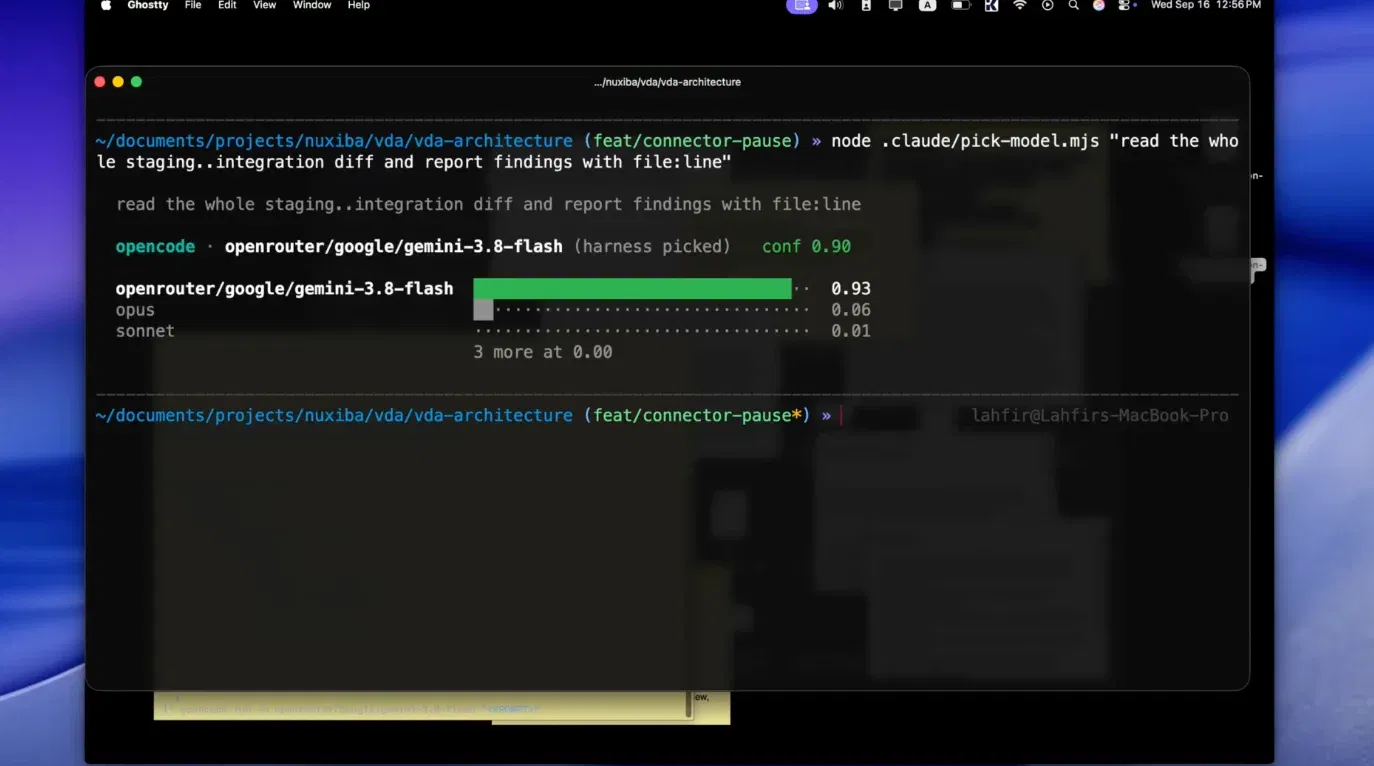
Task: Click '3 more at 0.00' text
Action: pos(543,352)
